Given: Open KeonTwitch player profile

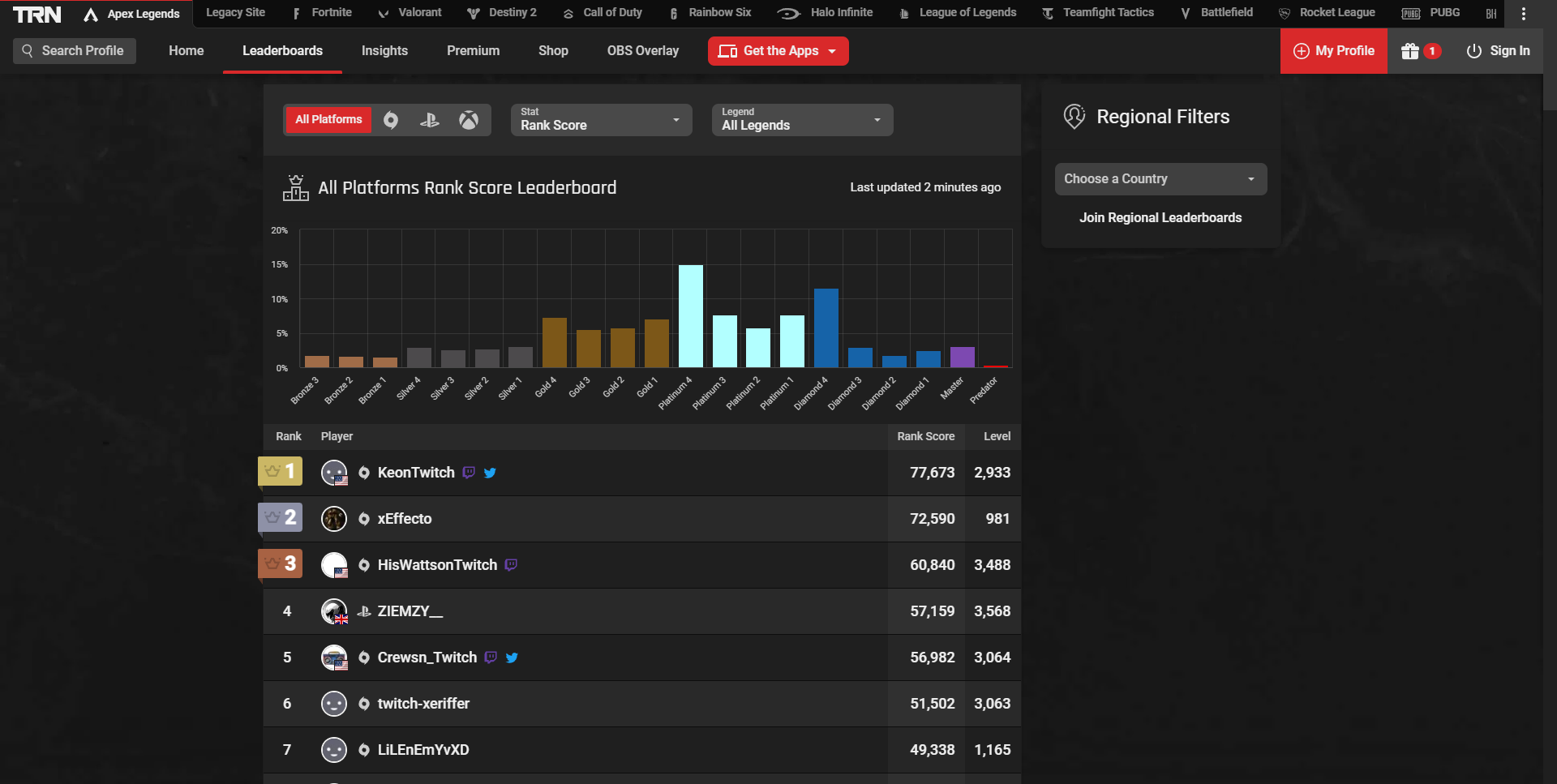Looking at the screenshot, I should point(416,473).
